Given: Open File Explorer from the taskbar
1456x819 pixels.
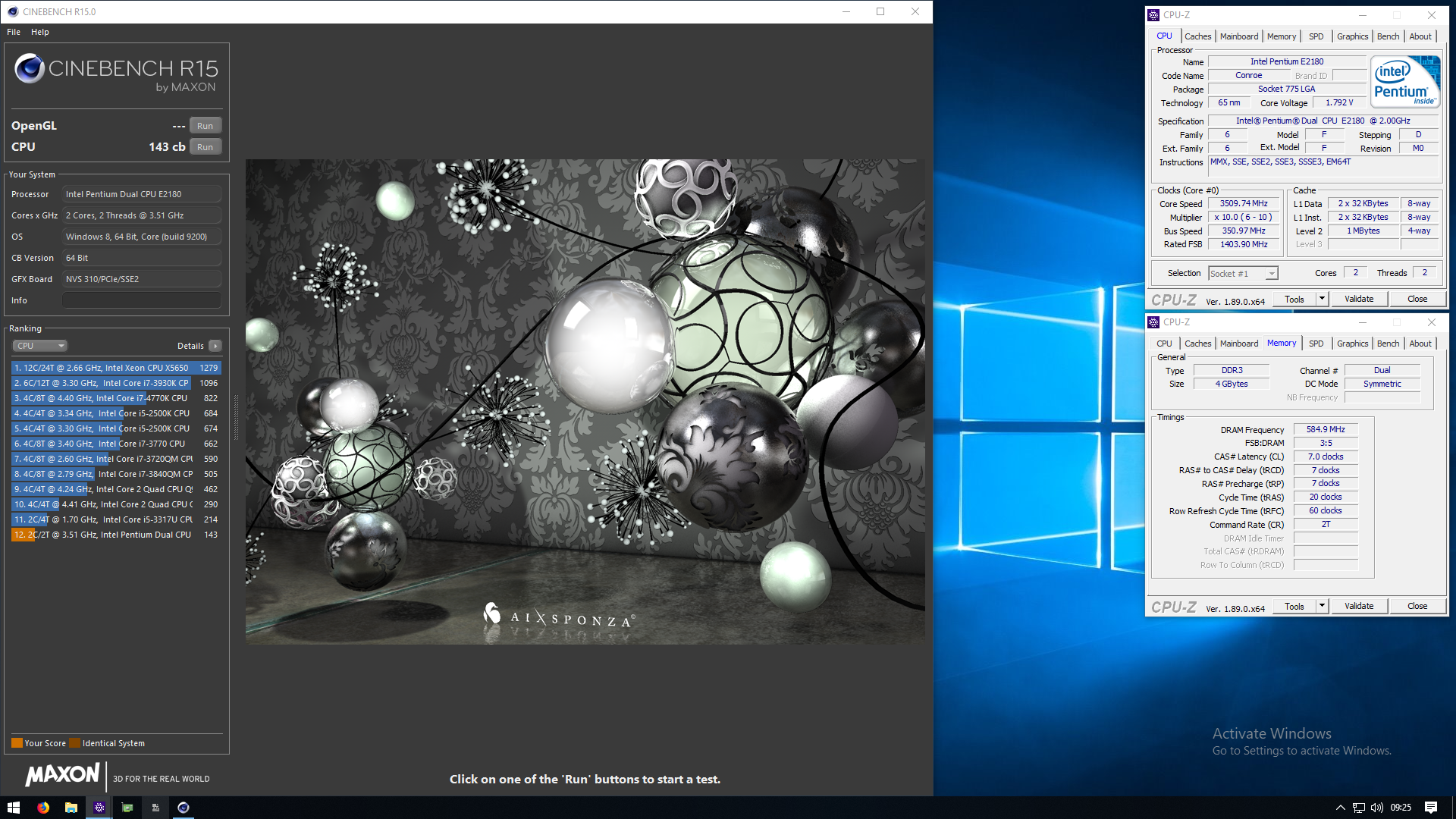Looking at the screenshot, I should pyautogui.click(x=71, y=808).
